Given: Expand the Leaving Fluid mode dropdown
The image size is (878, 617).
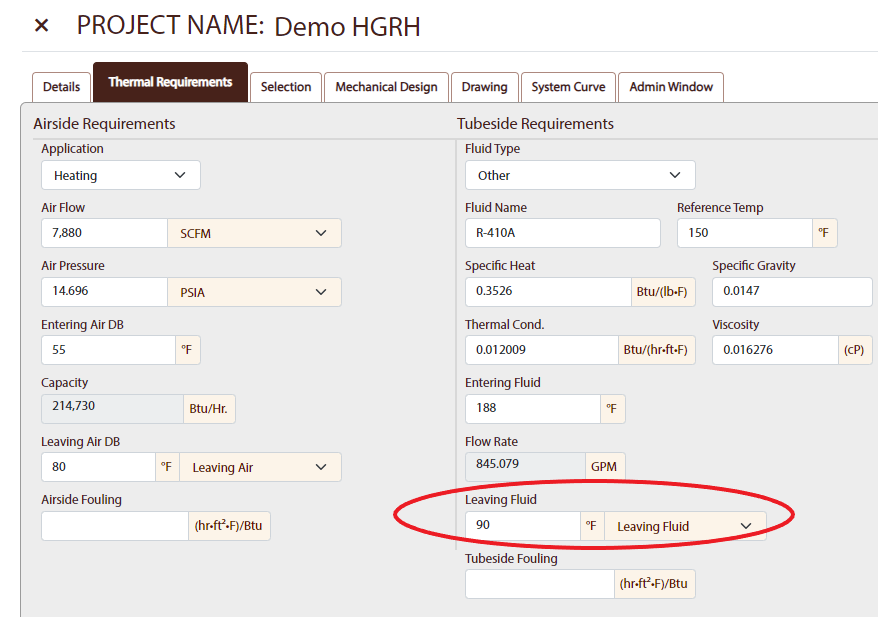Looking at the screenshot, I should click(x=685, y=526).
